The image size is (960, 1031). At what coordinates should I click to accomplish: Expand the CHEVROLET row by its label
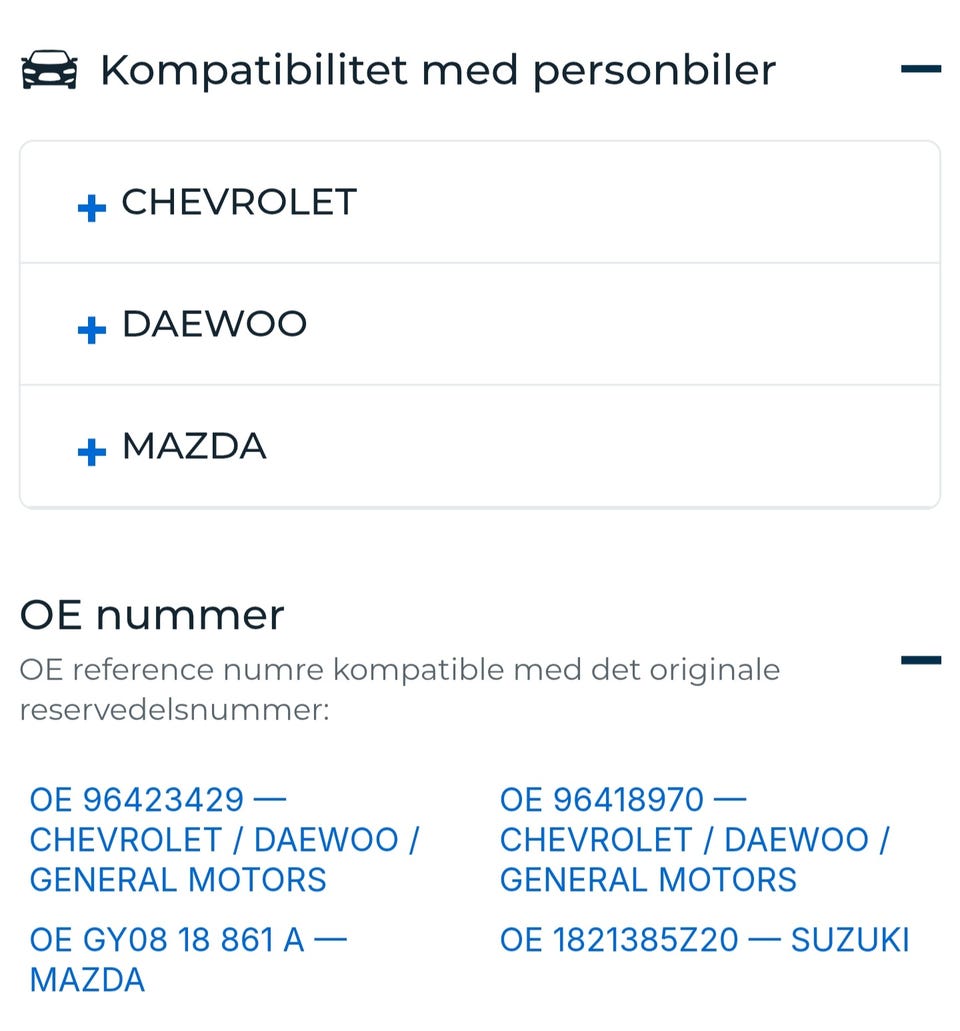239,202
